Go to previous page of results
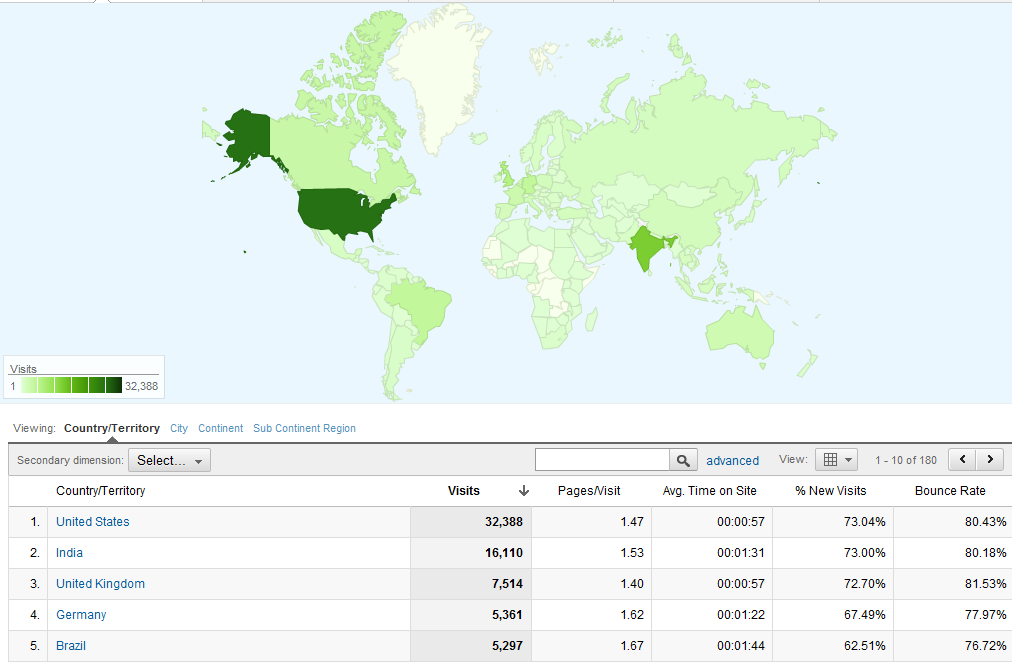Image resolution: width=1012 pixels, height=662 pixels. [x=962, y=460]
